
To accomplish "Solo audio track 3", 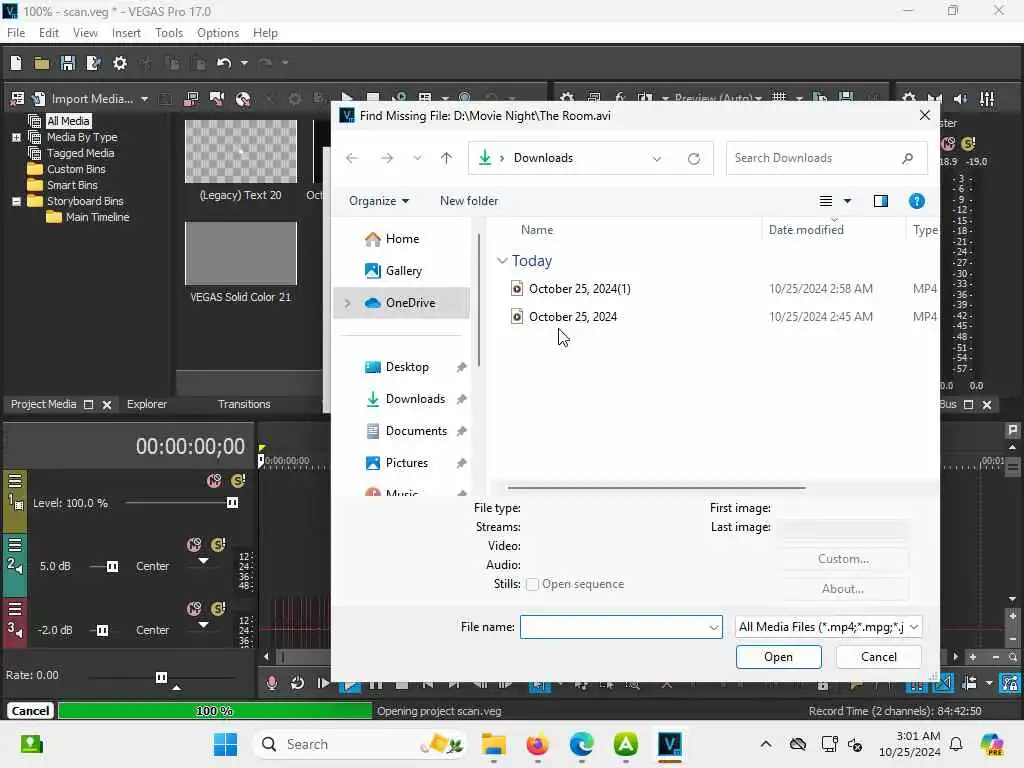I will tap(219, 609).
